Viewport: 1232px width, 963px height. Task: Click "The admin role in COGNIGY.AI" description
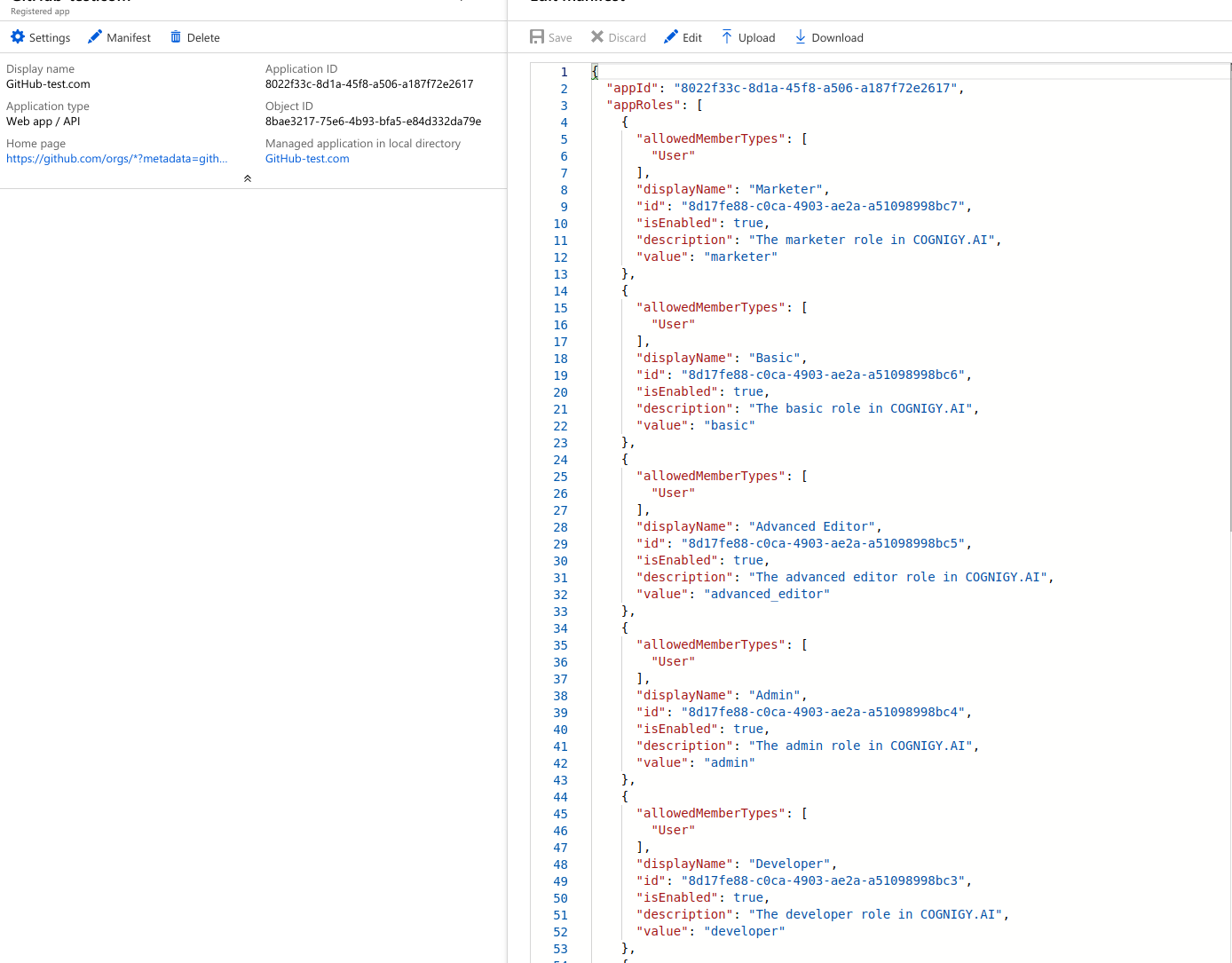click(860, 746)
